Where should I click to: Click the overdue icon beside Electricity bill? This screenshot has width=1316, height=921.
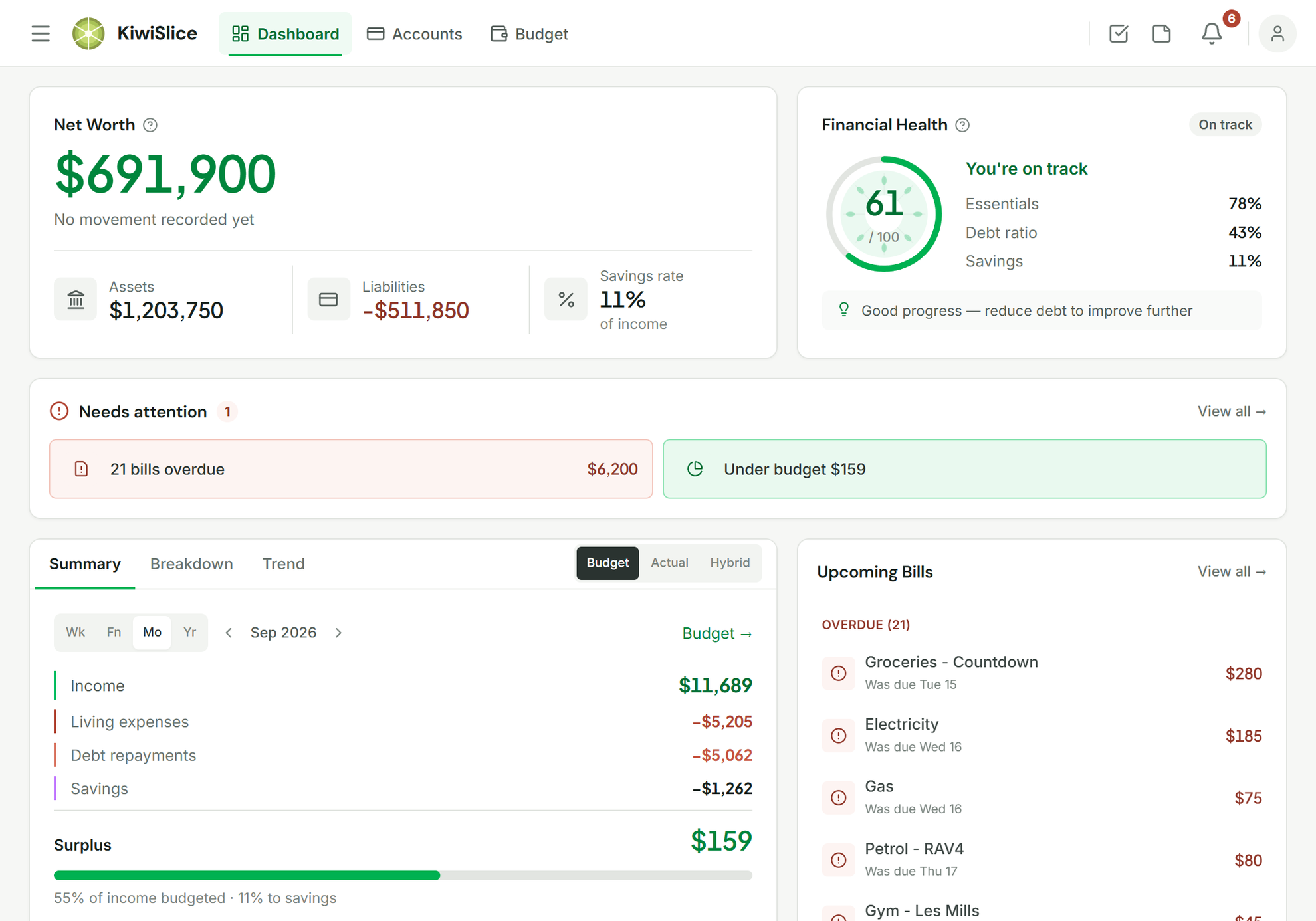coord(839,736)
